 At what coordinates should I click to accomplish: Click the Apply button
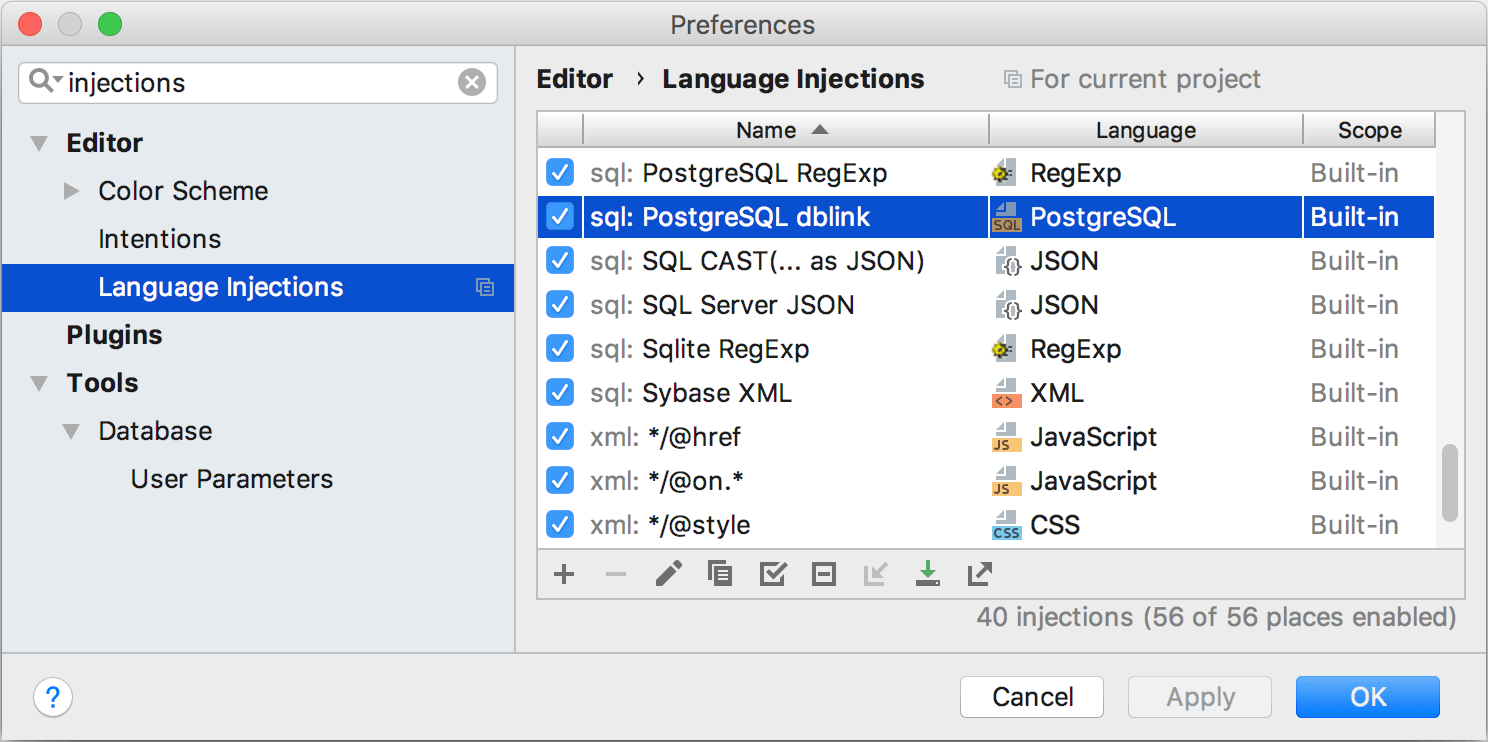tap(1199, 697)
